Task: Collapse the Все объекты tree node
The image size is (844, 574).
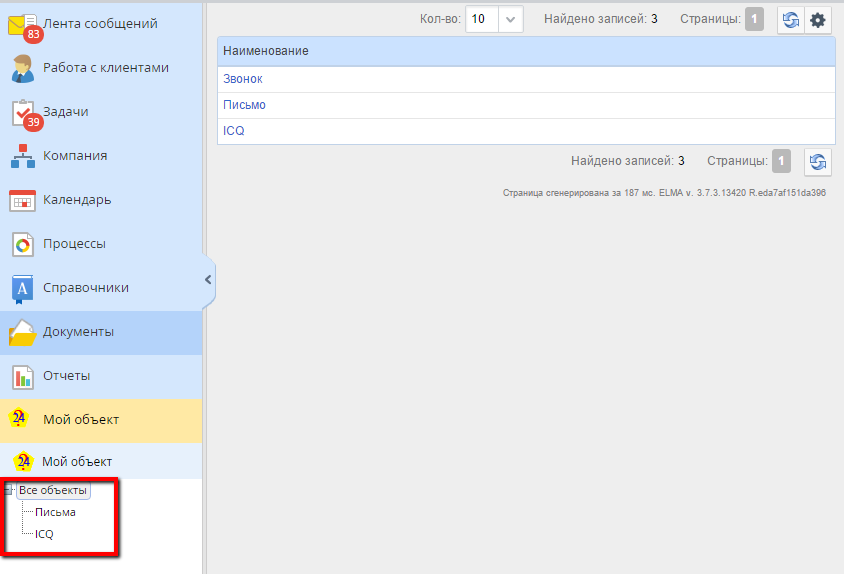Action: (x=9, y=490)
